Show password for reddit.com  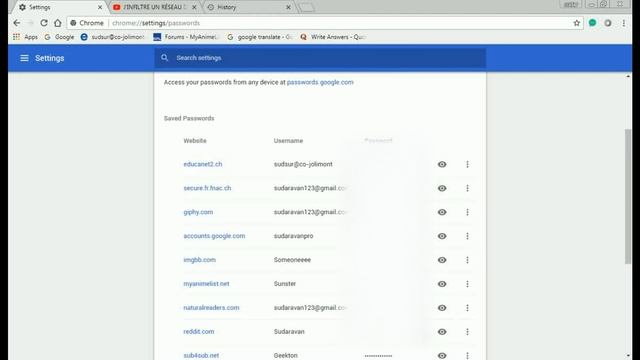pyautogui.click(x=442, y=332)
